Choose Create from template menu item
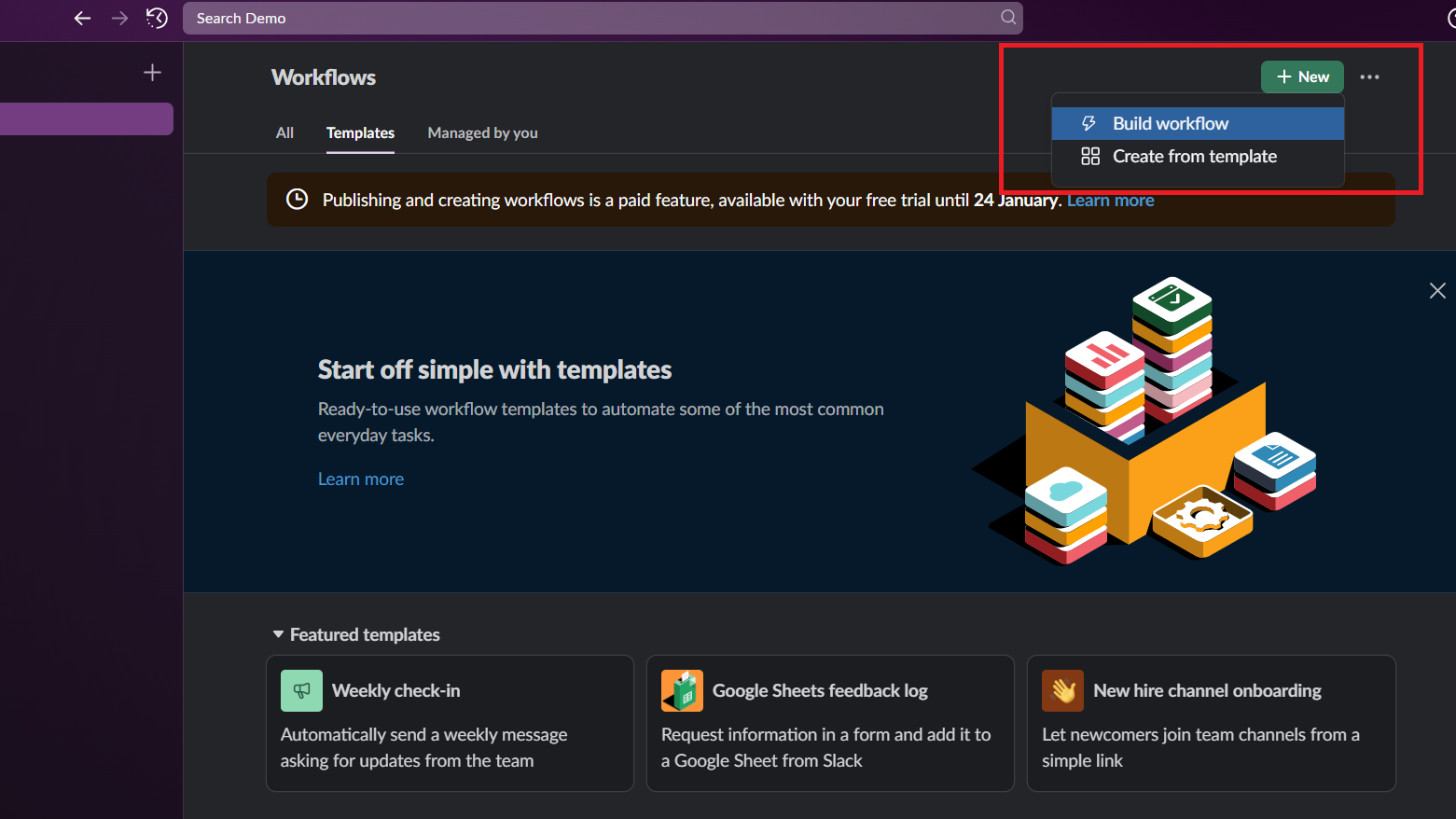 coord(1198,156)
